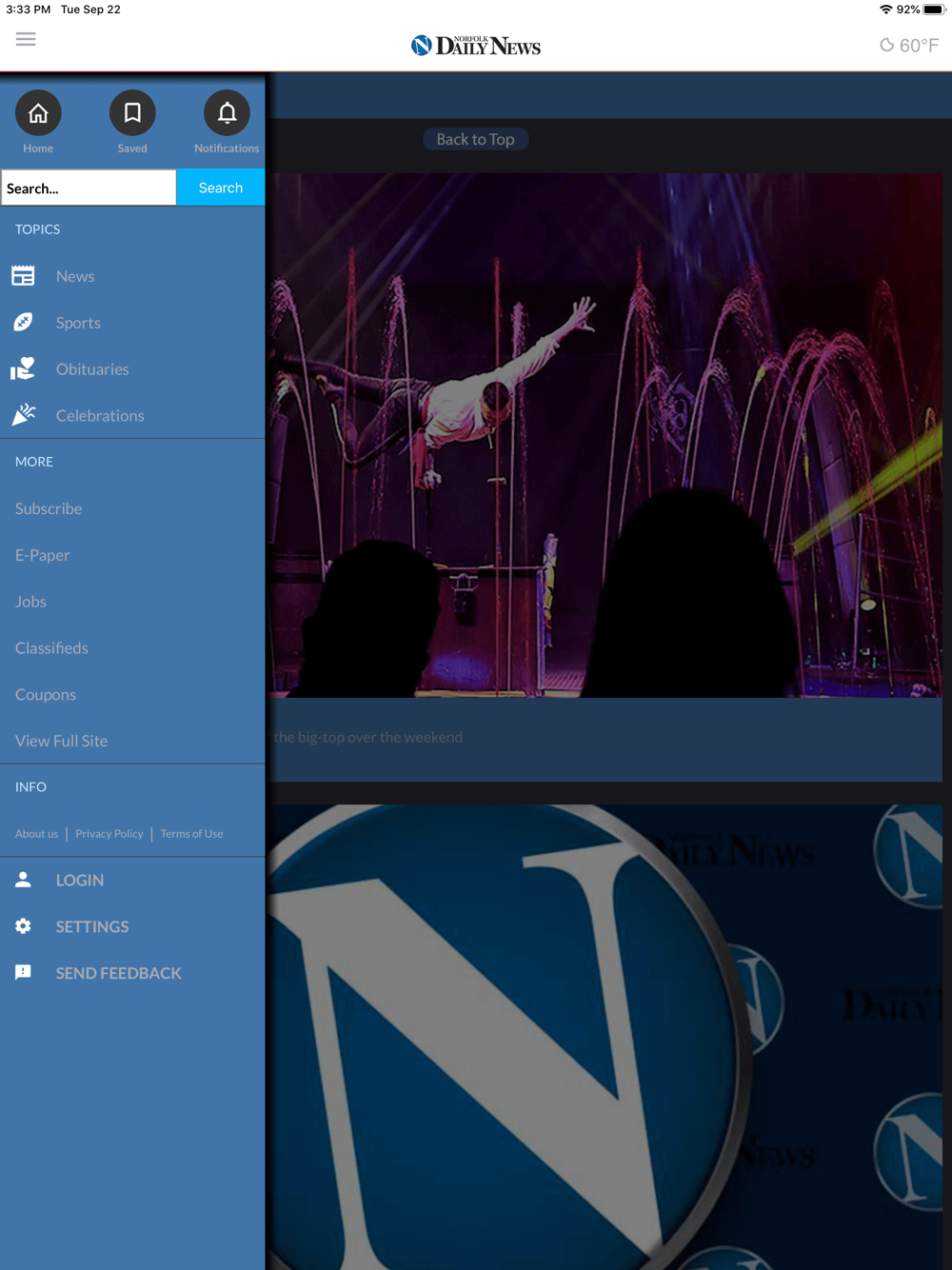952x1270 pixels.
Task: Open the Saved bookmark icon
Action: [x=132, y=113]
